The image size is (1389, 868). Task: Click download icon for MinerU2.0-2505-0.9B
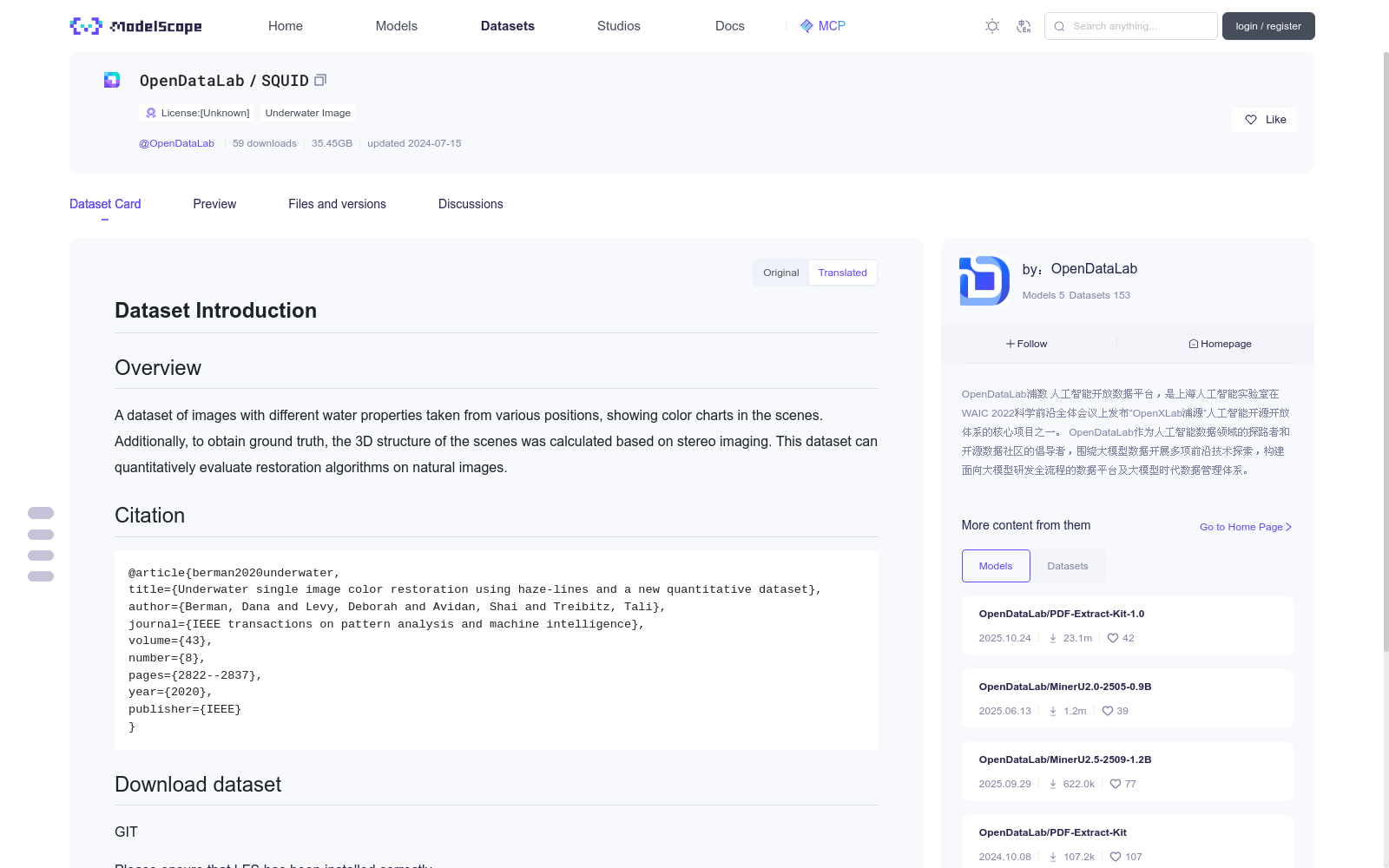coord(1053,711)
